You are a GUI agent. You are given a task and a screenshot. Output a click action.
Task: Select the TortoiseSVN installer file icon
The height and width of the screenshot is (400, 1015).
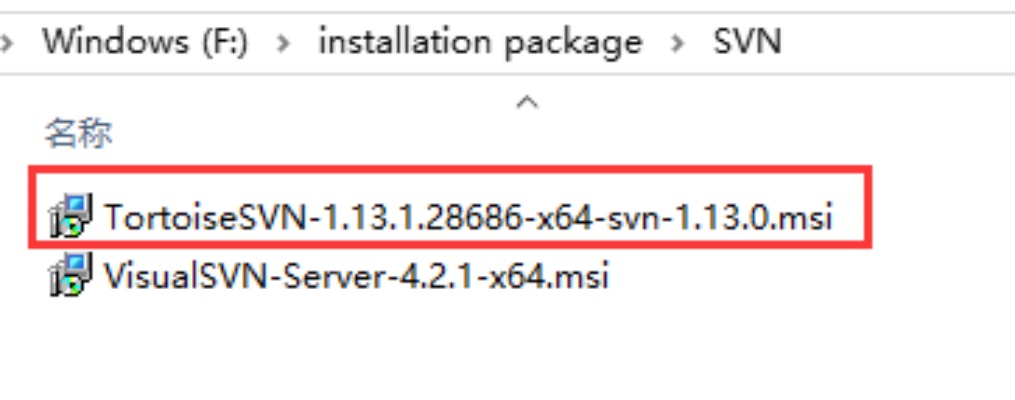click(x=71, y=216)
